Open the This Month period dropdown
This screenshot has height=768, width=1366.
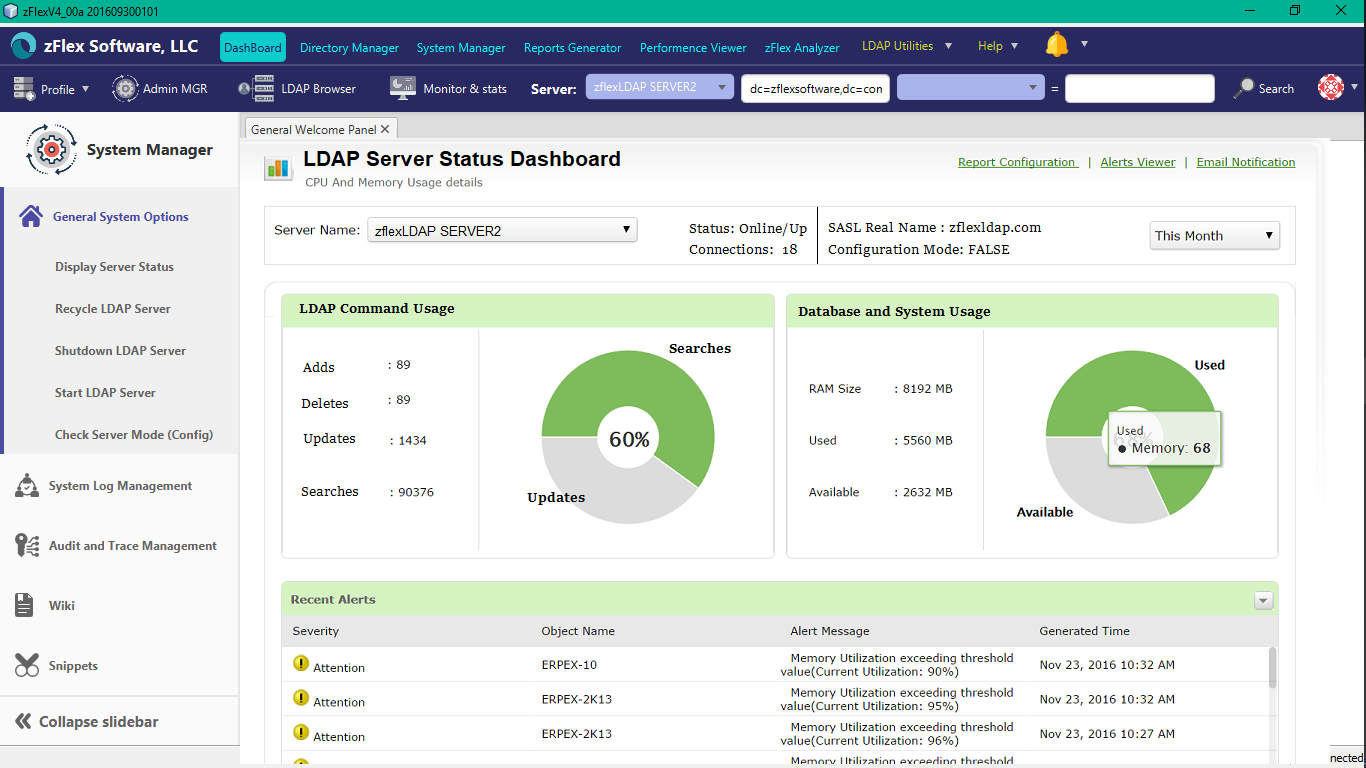[1214, 236]
